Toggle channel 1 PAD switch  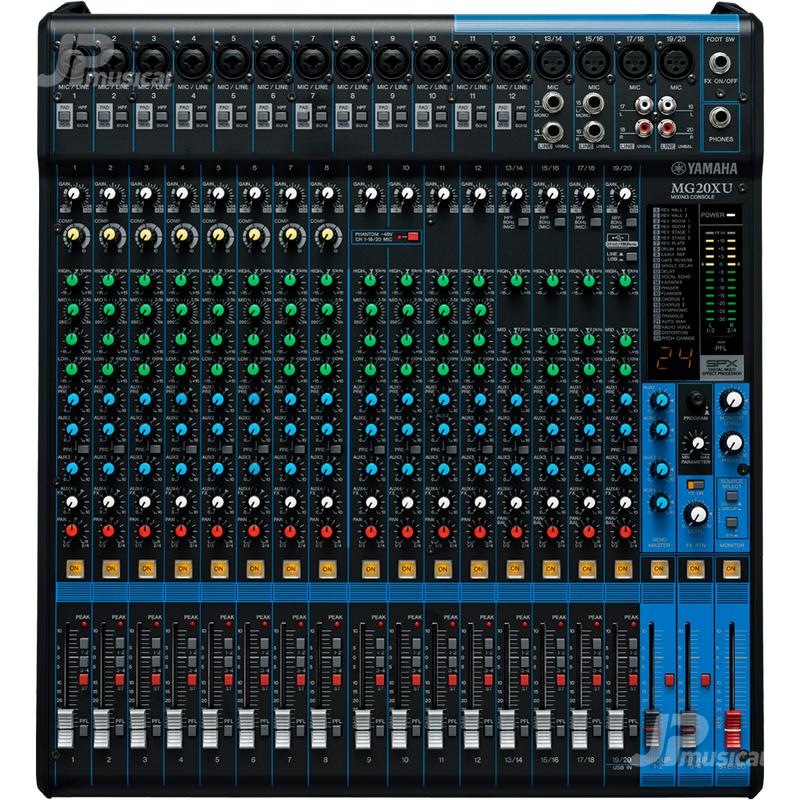[64, 116]
